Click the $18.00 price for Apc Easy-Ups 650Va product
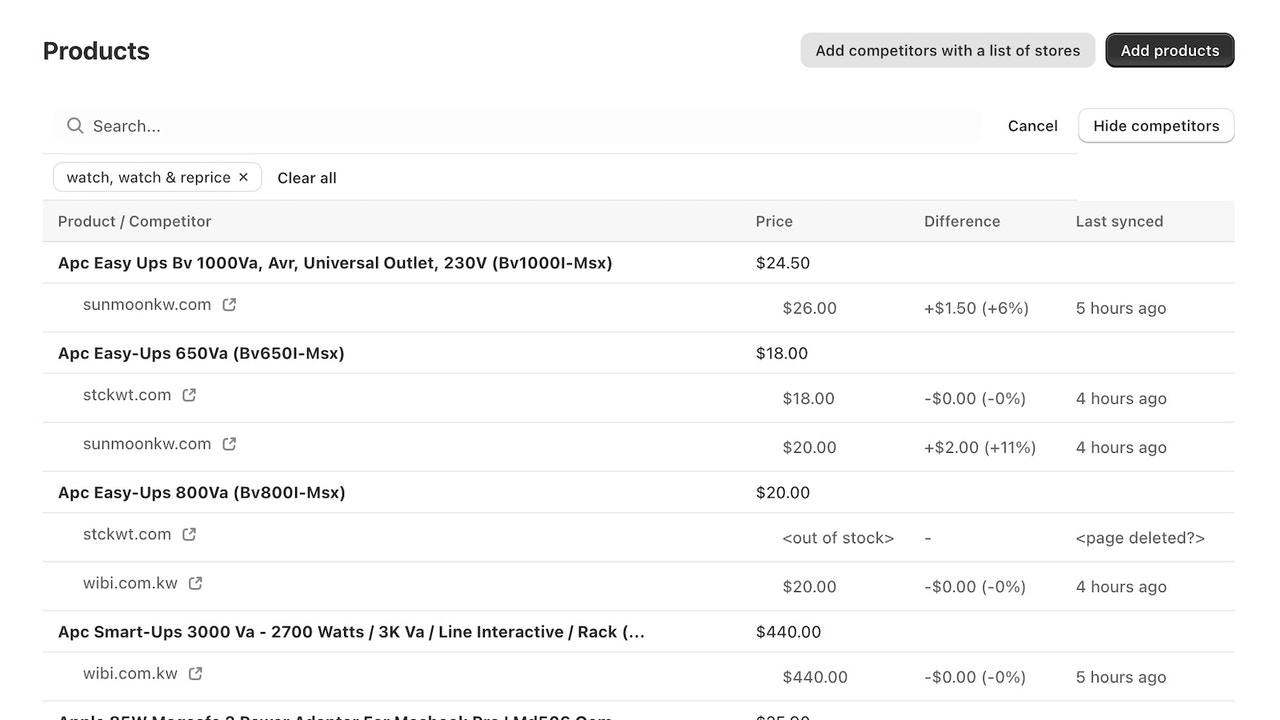This screenshot has width=1280, height=720. click(782, 353)
